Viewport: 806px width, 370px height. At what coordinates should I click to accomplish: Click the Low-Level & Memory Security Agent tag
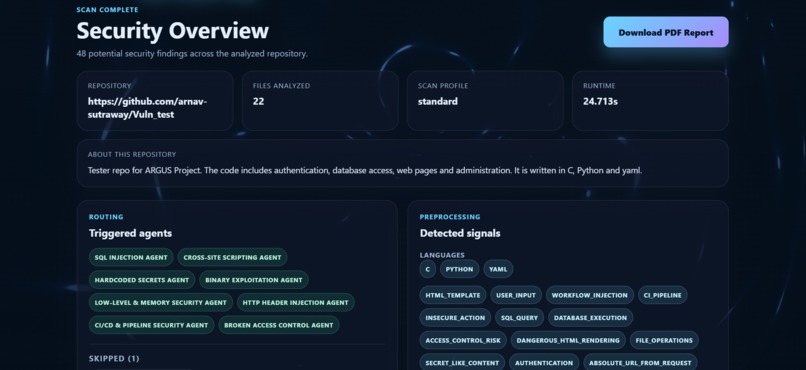[160, 303]
